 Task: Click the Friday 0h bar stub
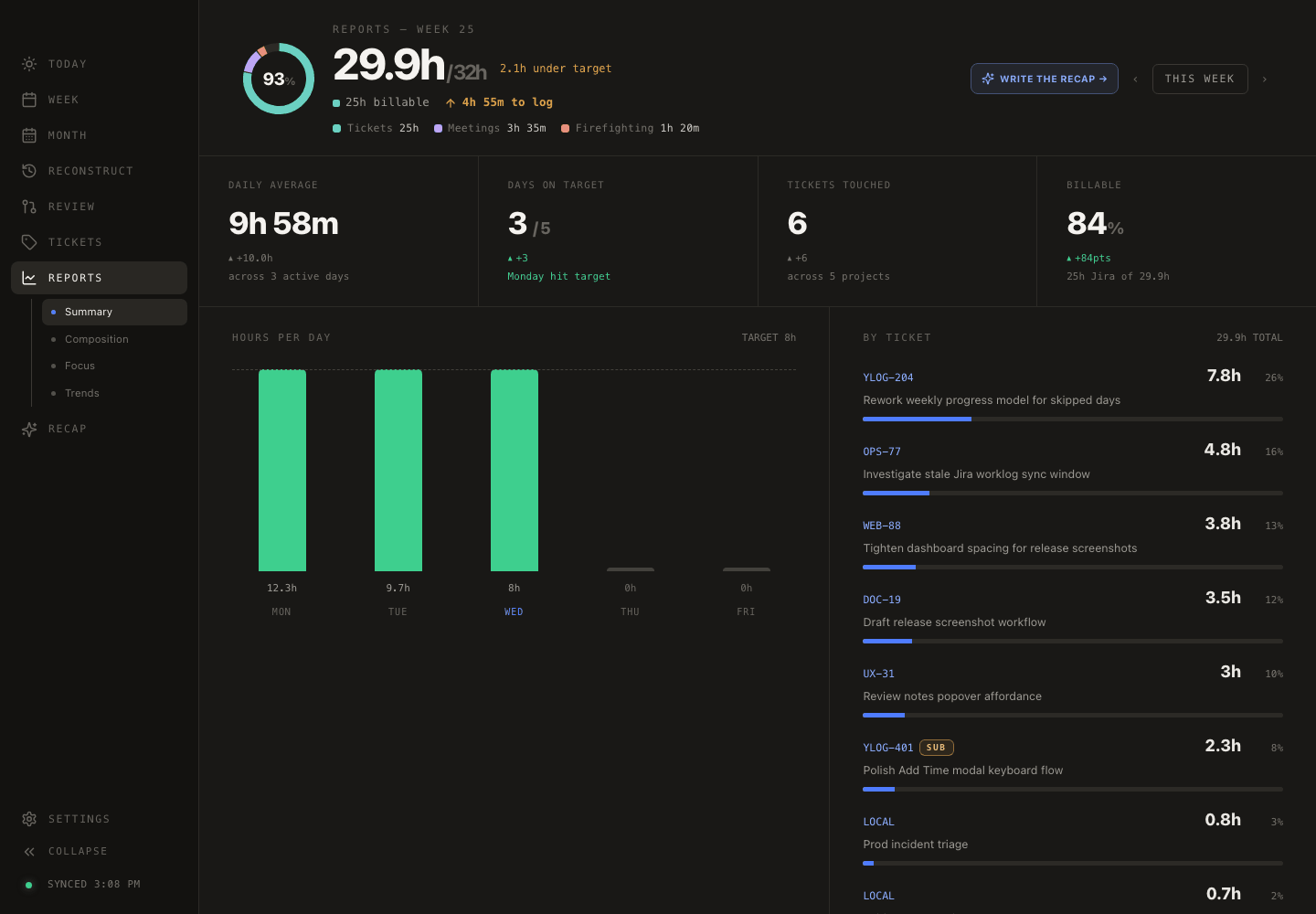click(x=746, y=569)
